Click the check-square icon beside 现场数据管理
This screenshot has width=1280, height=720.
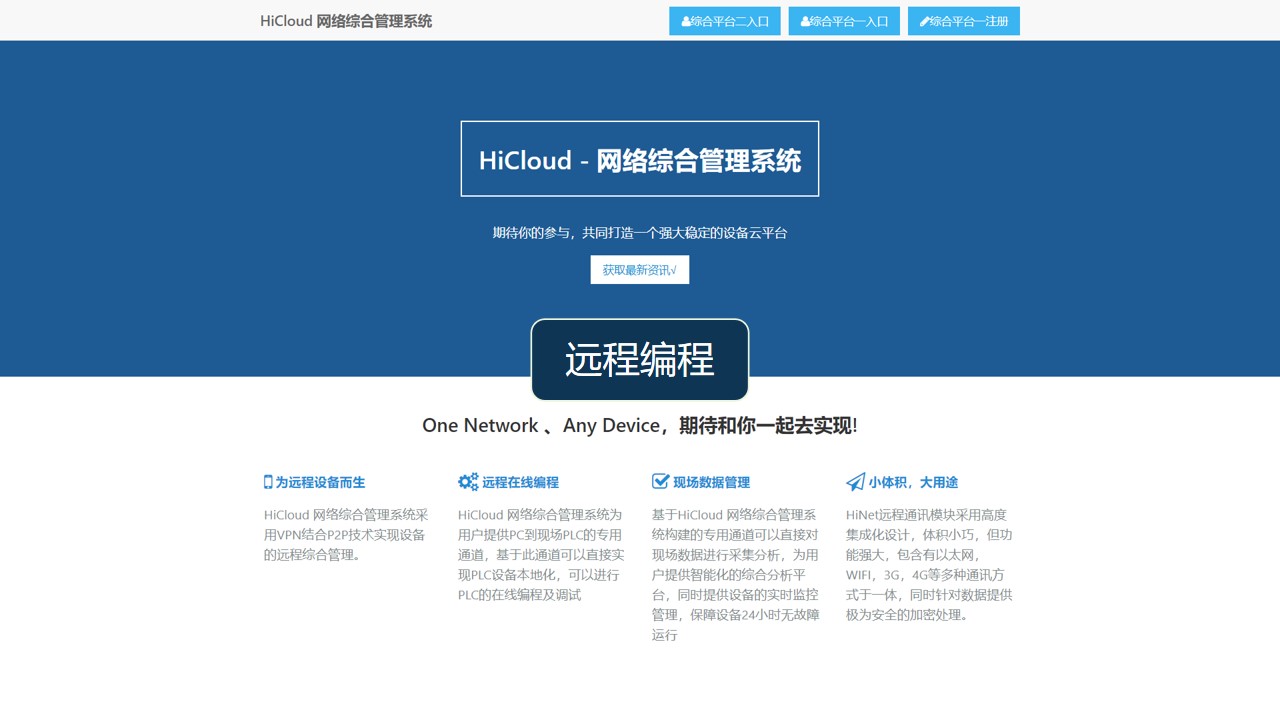pos(660,482)
